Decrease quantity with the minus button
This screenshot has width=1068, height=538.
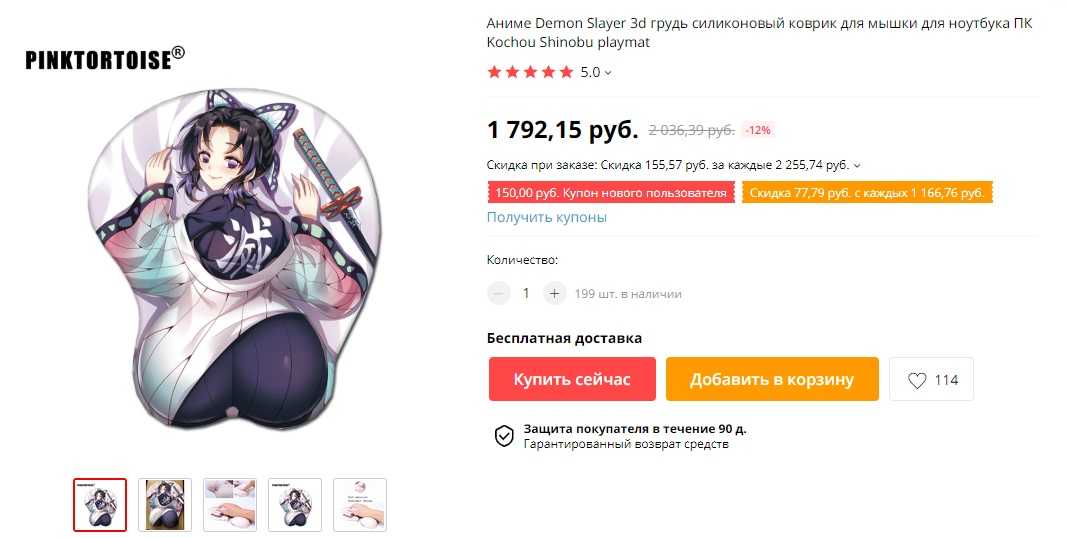click(x=499, y=294)
